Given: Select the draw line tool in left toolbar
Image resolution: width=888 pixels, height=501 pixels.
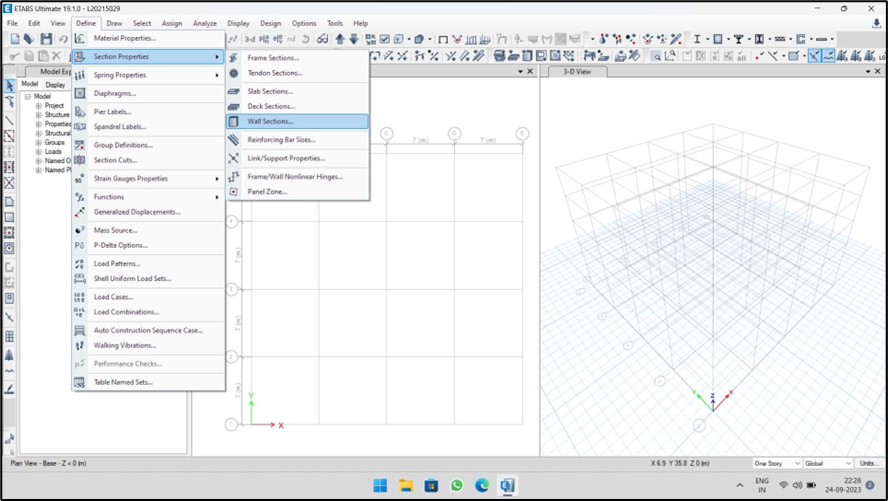Looking at the screenshot, I should click(10, 120).
